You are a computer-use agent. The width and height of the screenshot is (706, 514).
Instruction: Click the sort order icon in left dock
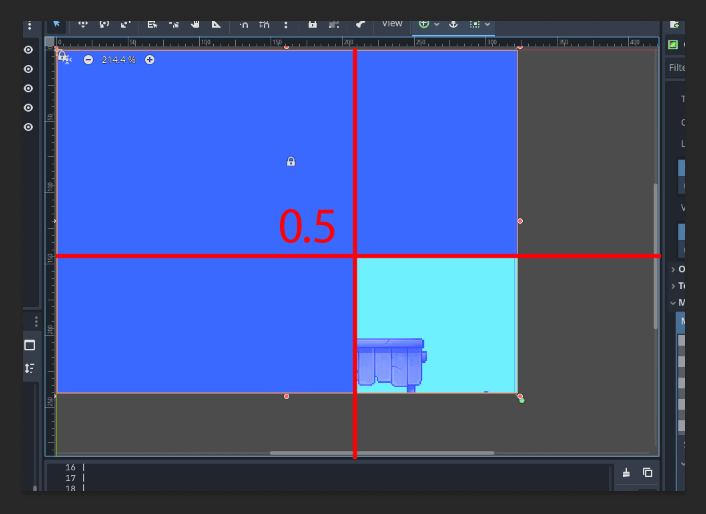pyautogui.click(x=30, y=368)
